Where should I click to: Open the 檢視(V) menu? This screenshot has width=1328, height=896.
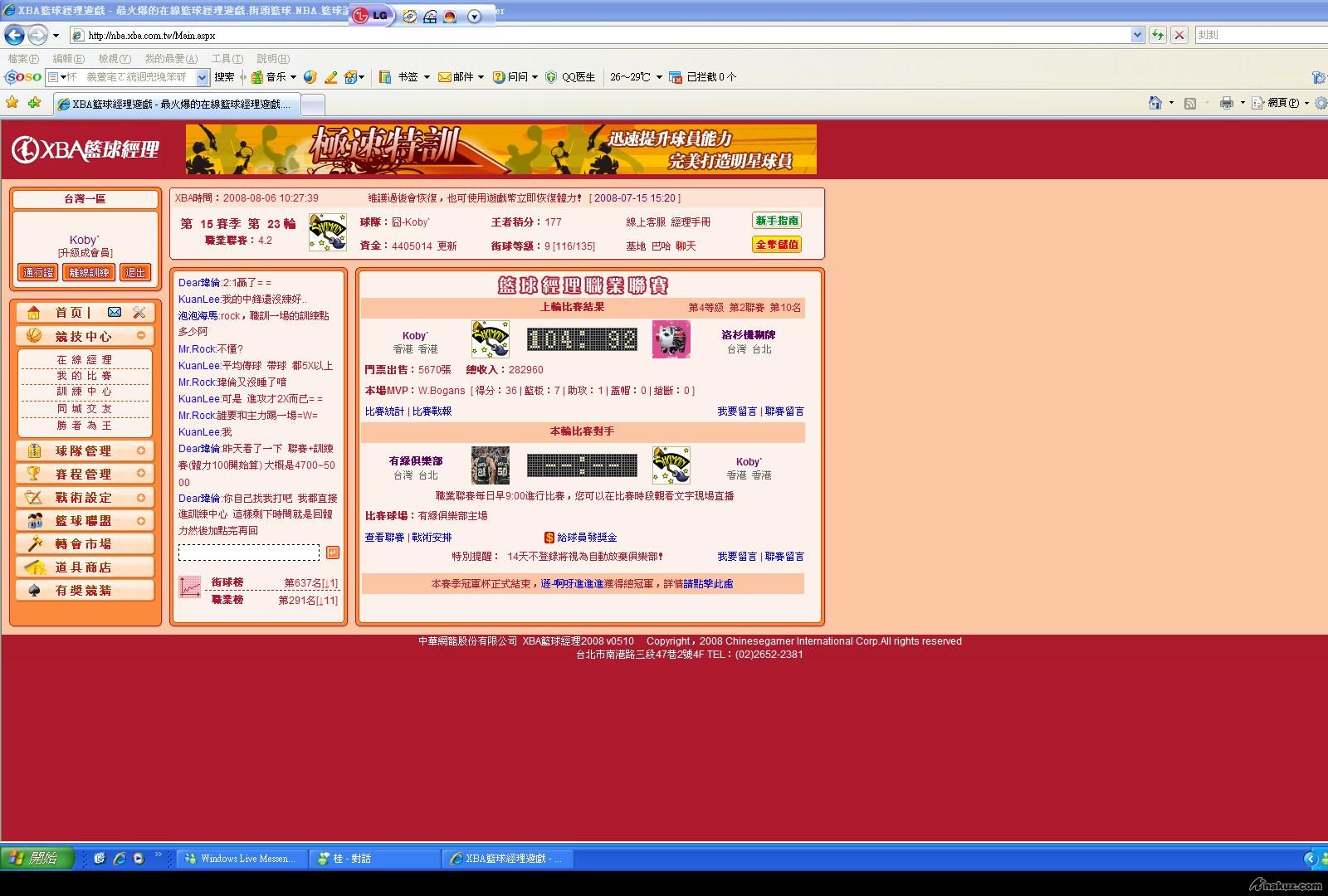tap(115, 59)
